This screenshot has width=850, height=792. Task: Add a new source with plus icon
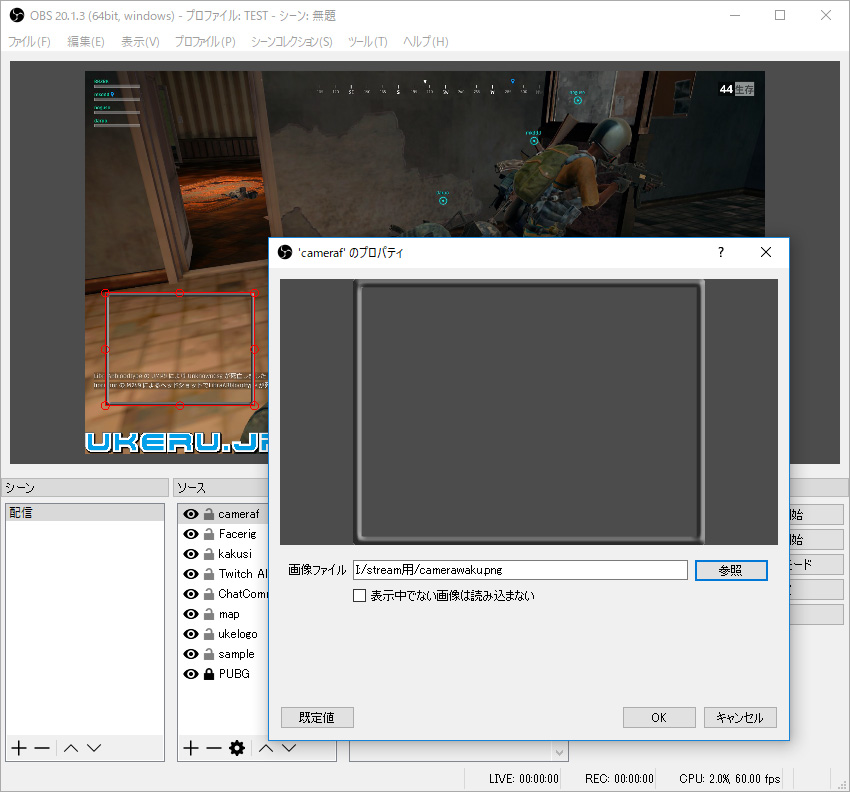click(191, 749)
